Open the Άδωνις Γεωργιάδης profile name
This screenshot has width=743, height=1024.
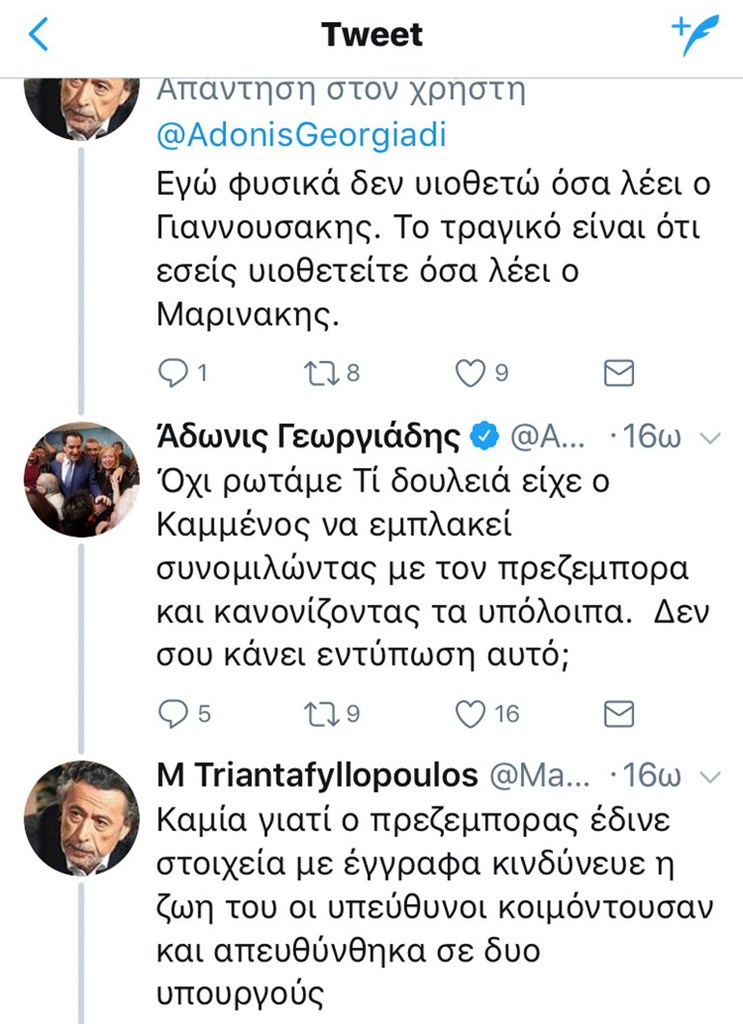pos(310,437)
